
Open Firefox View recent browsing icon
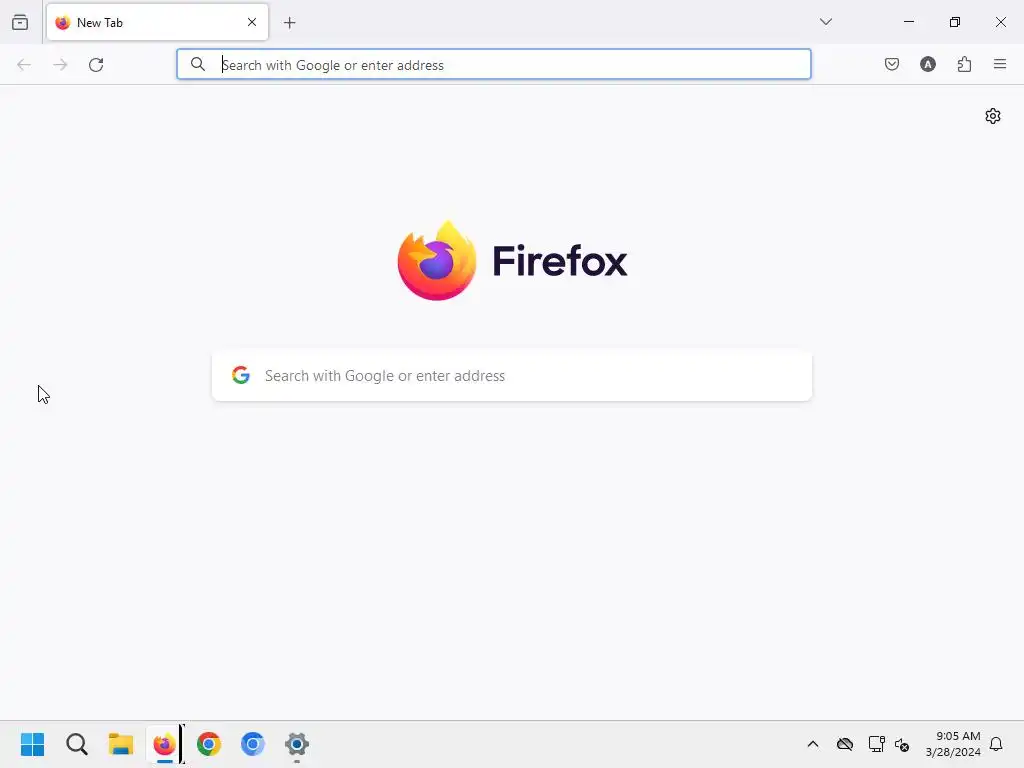tap(20, 22)
